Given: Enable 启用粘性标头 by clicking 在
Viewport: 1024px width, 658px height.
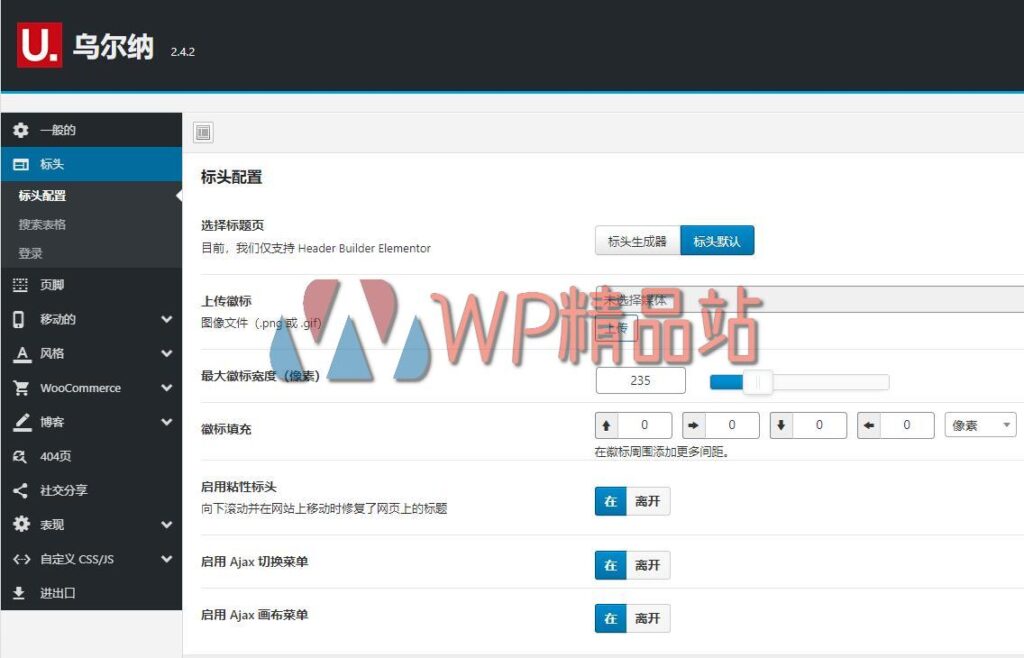Looking at the screenshot, I should click(611, 501).
